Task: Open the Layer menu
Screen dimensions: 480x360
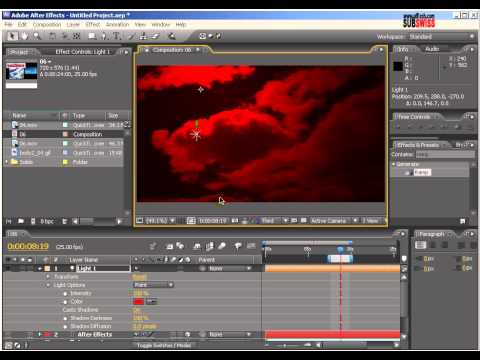Action: (73, 25)
